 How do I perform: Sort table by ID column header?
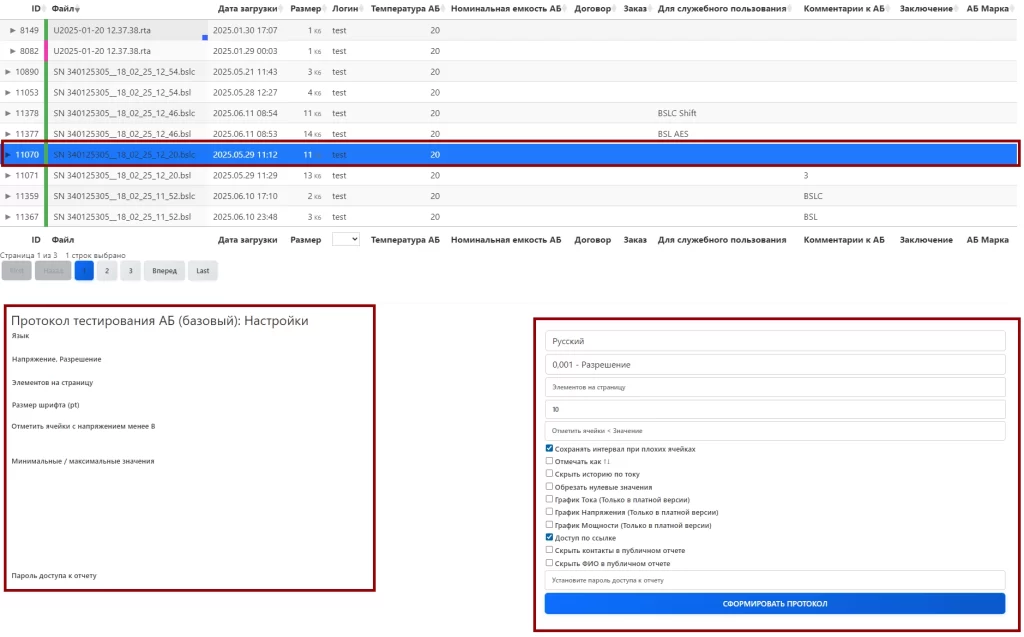point(37,9)
